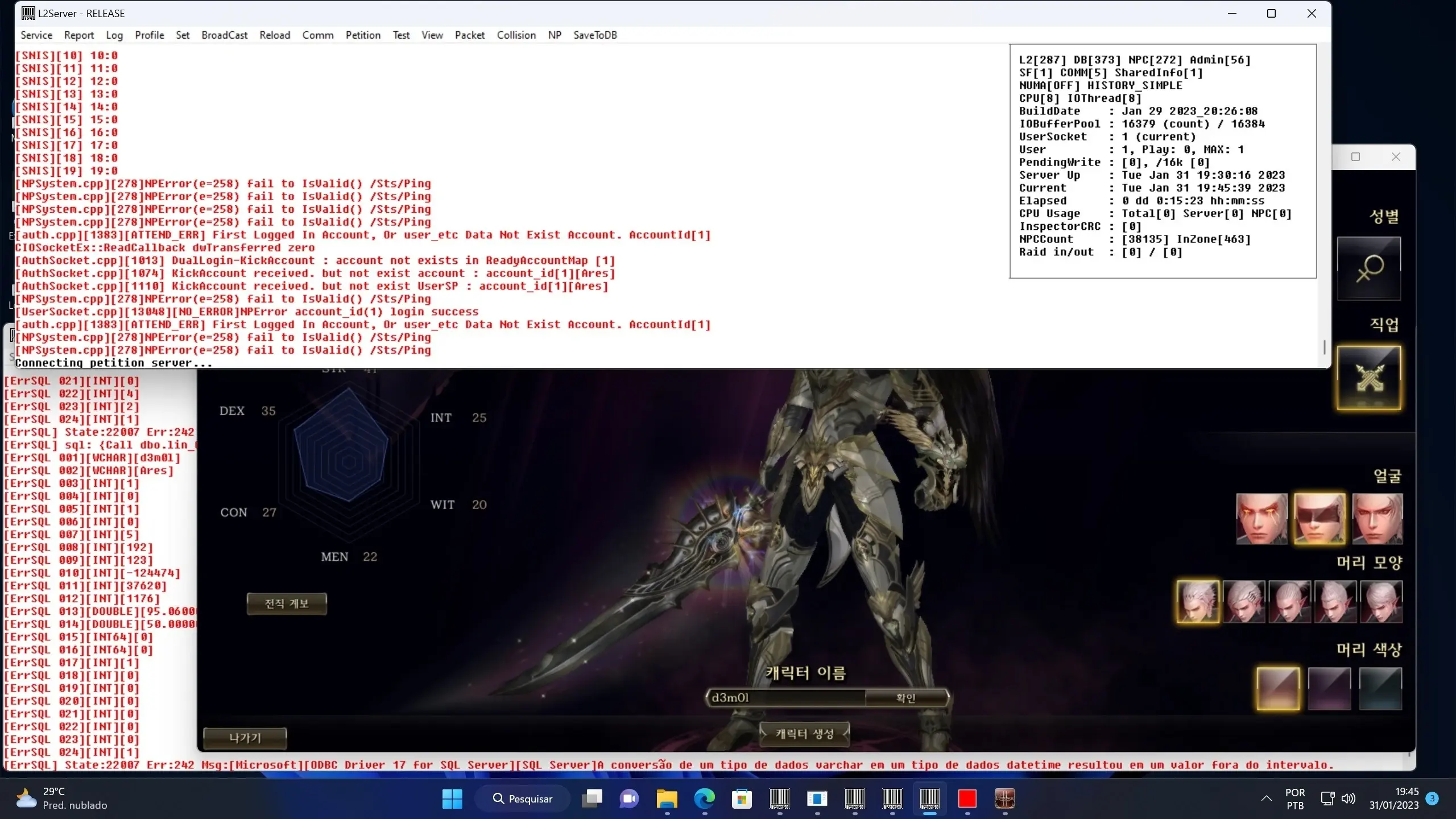Open the blue window app taskbar icon
The image size is (1456, 819).
coord(817,799)
